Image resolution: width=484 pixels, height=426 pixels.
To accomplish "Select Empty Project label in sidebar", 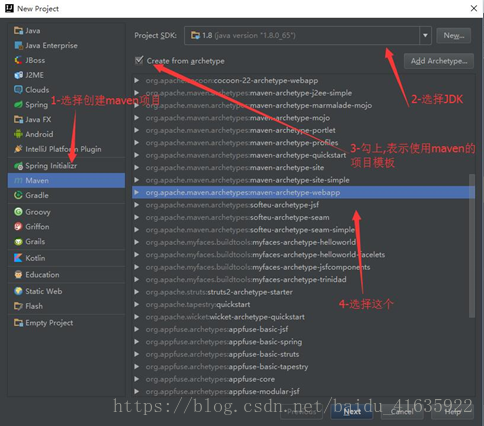I will [x=49, y=323].
